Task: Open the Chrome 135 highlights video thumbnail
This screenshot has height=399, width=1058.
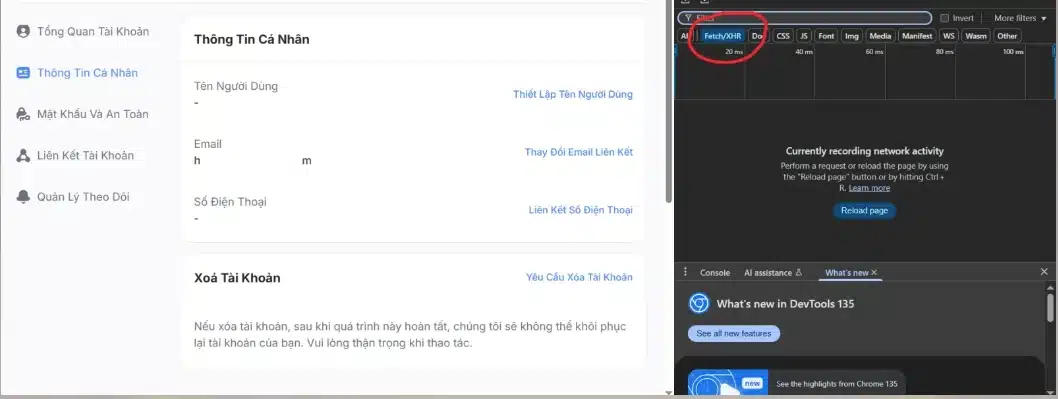Action: click(x=727, y=382)
